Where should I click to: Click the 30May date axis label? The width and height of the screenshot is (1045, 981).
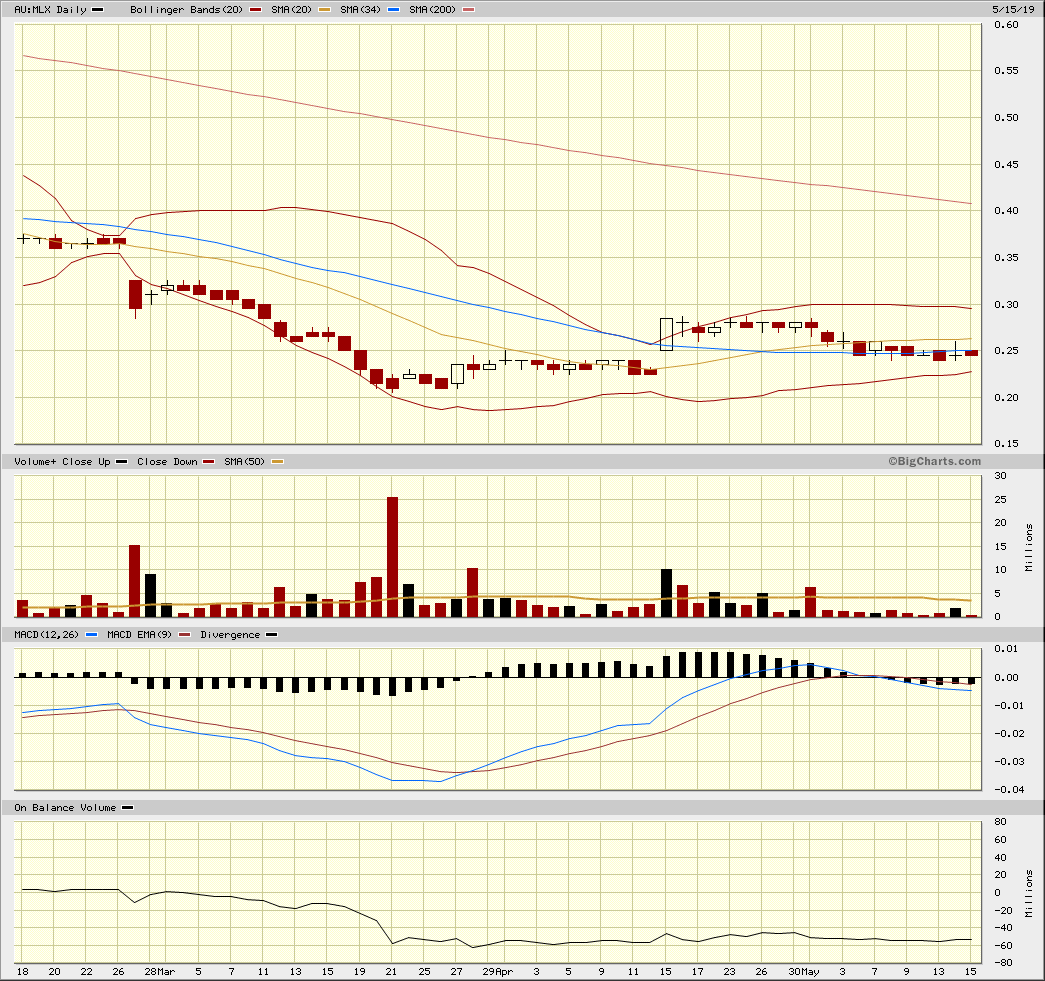[x=804, y=972]
